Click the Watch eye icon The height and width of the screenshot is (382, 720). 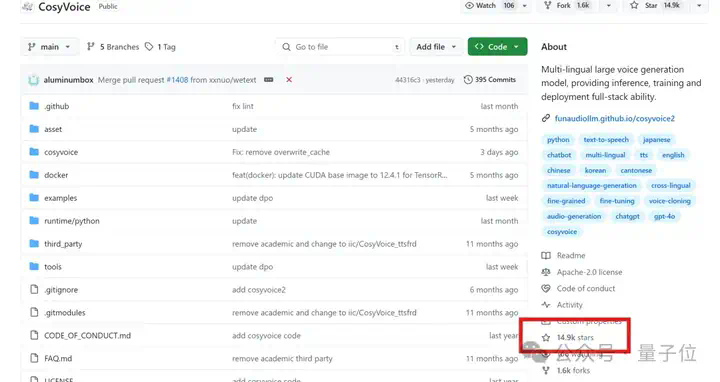[x=469, y=6]
